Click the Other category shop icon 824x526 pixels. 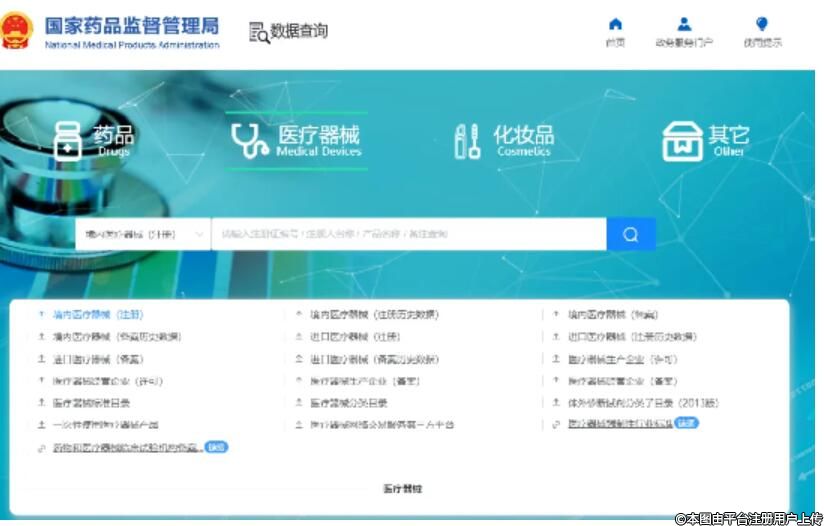pyautogui.click(x=681, y=141)
